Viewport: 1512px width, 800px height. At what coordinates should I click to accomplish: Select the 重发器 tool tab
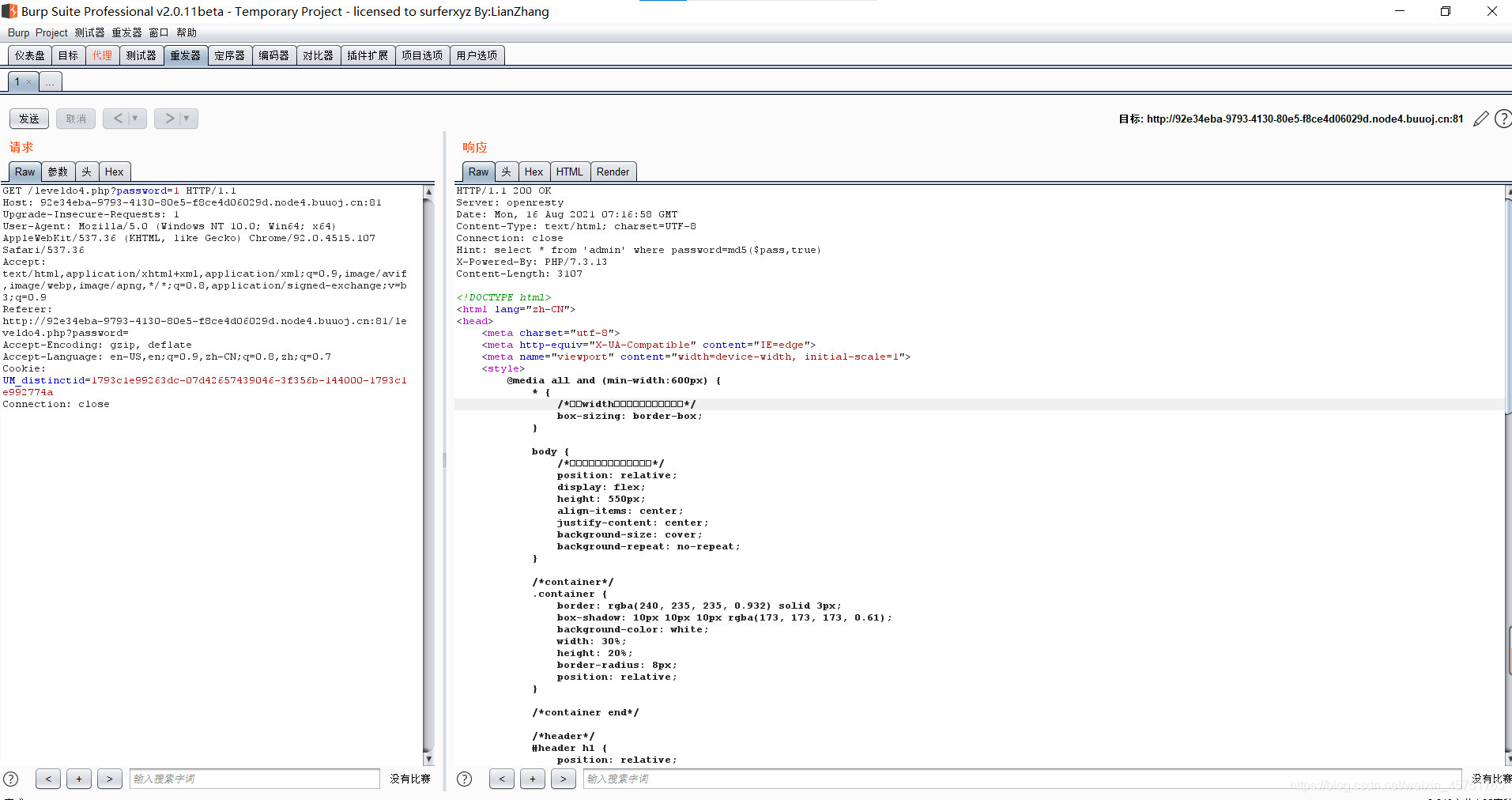point(186,55)
